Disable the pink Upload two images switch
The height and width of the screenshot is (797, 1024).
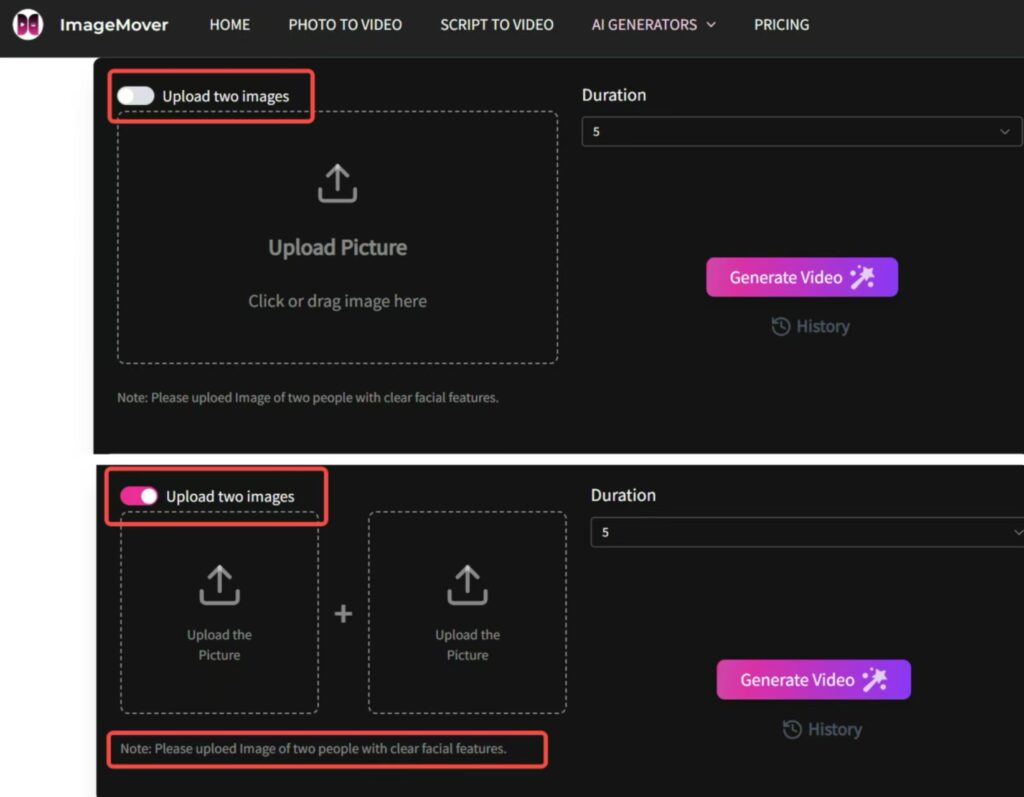(139, 496)
